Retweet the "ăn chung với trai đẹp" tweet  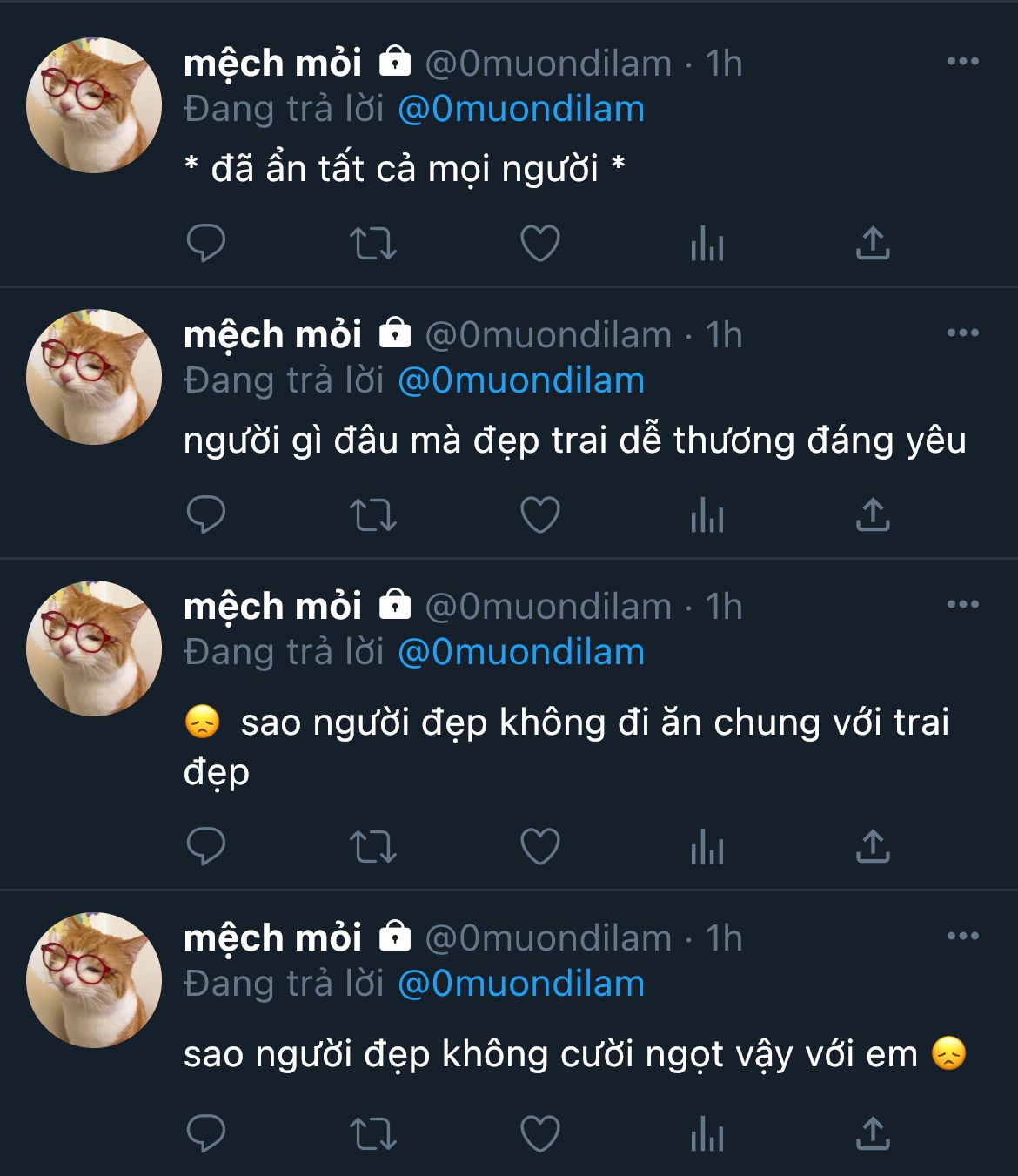[373, 846]
